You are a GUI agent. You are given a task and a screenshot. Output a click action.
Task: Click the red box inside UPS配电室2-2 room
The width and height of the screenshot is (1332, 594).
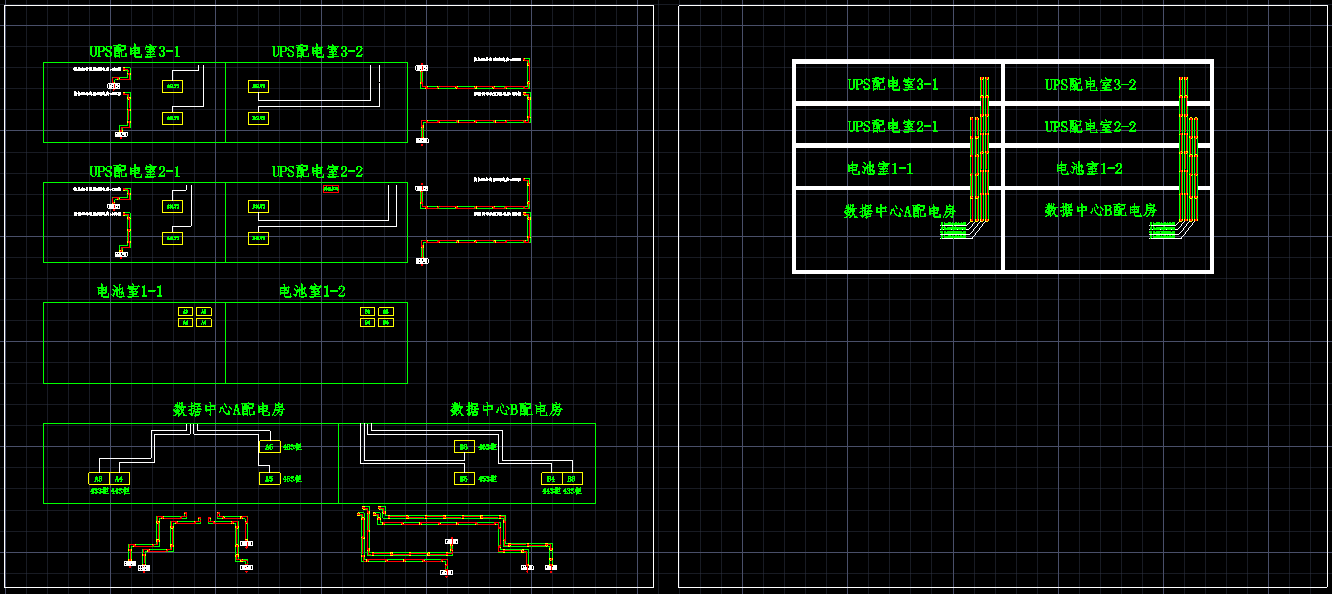(331, 188)
